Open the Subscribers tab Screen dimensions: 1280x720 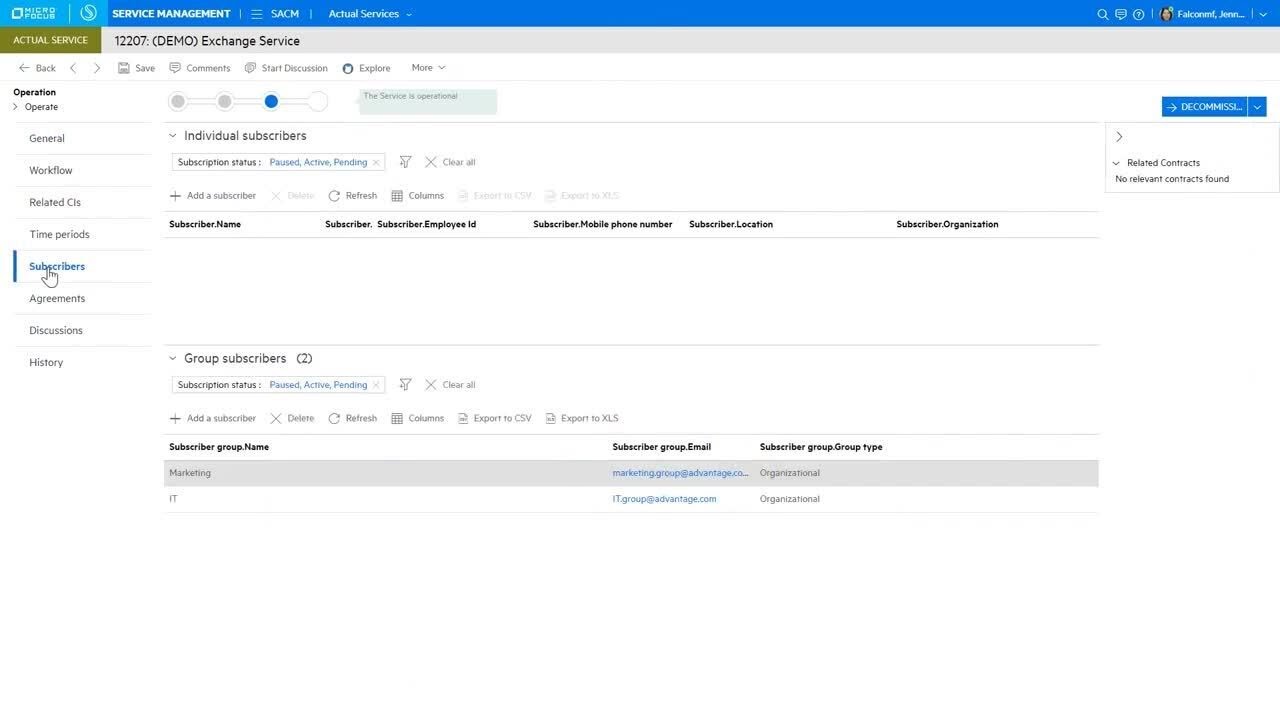tap(57, 266)
